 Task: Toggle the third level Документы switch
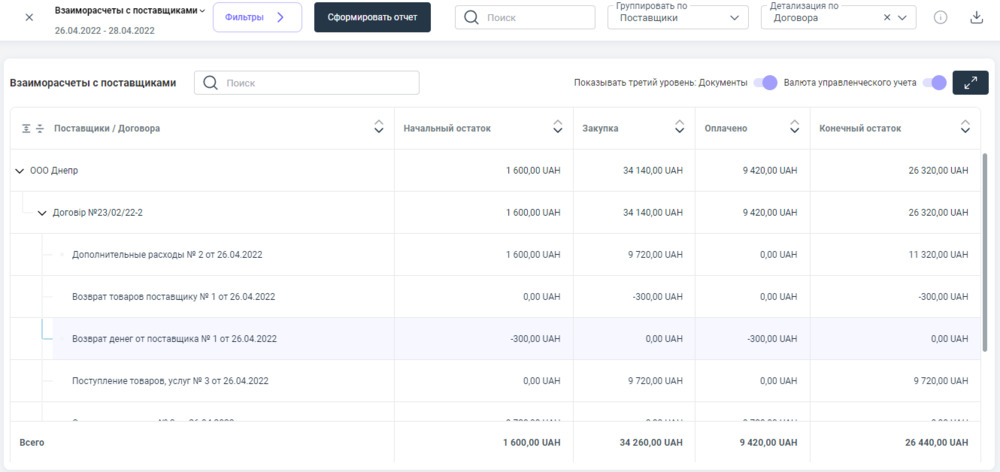pyautogui.click(x=765, y=83)
